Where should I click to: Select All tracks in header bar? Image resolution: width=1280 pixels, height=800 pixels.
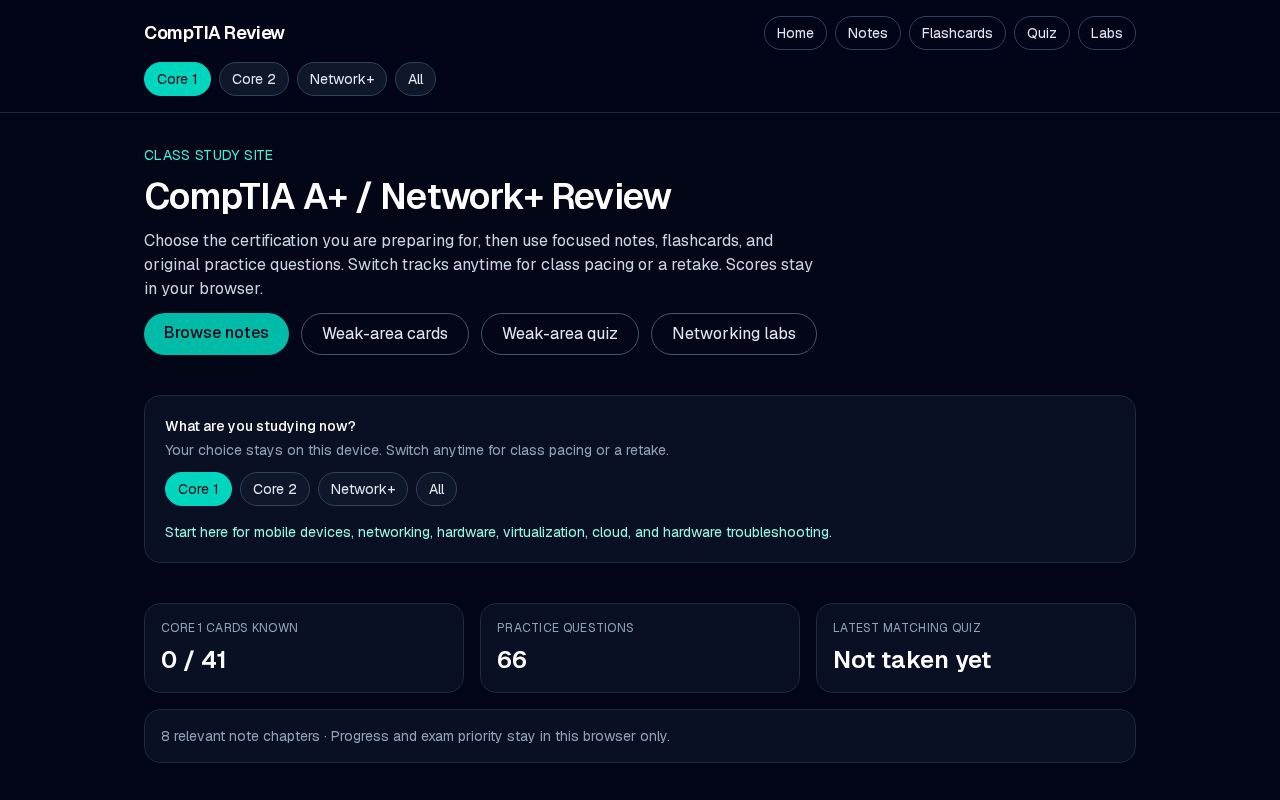(x=415, y=79)
